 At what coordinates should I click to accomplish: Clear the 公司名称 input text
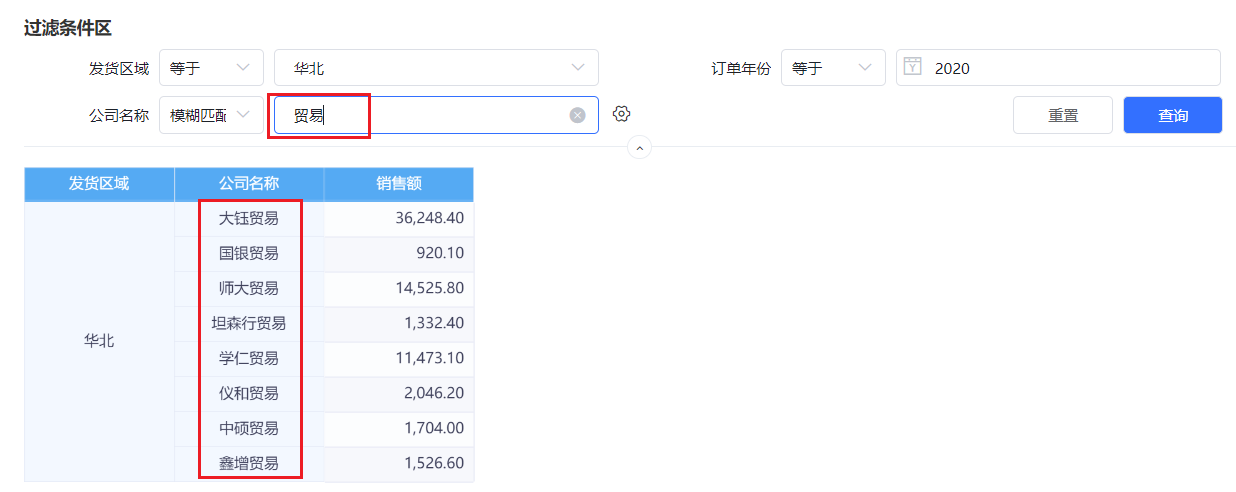point(577,115)
